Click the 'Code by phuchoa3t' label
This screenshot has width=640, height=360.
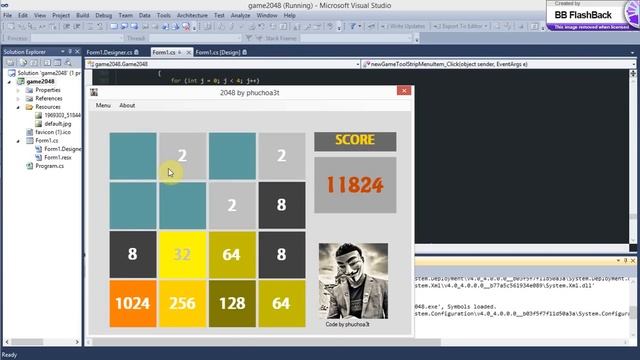[347, 324]
